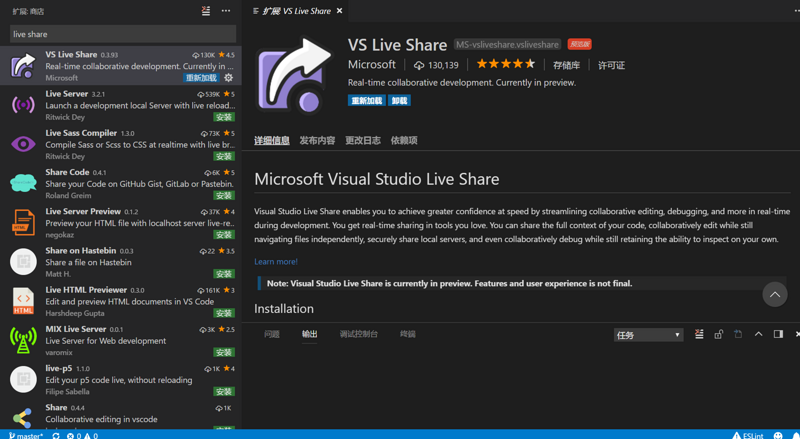Click the Live HTML Previewer icon
This screenshot has width=800, height=439.
(23, 301)
